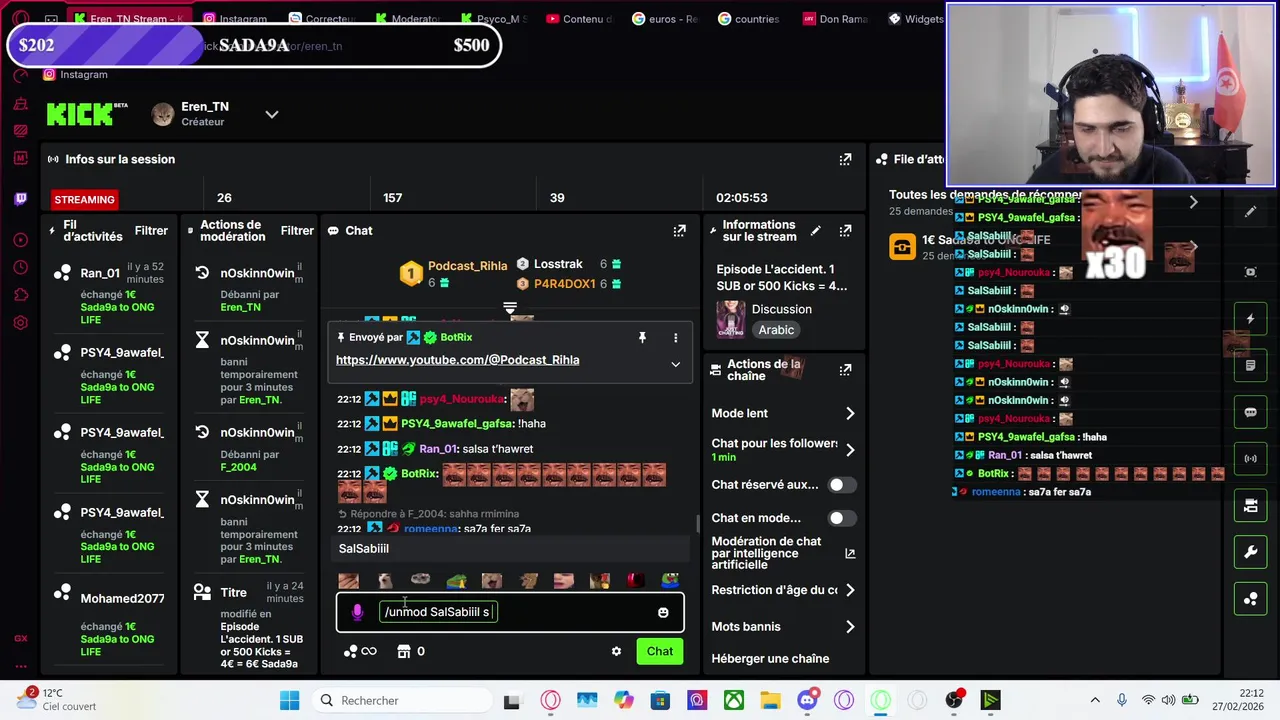Toggle Chat en mode... switch
Screen dimensions: 1280x720
point(842,518)
